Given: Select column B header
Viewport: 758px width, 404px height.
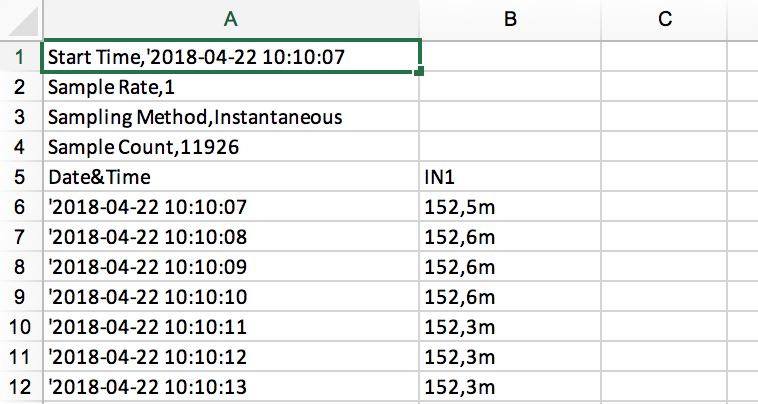Looking at the screenshot, I should 509,18.
